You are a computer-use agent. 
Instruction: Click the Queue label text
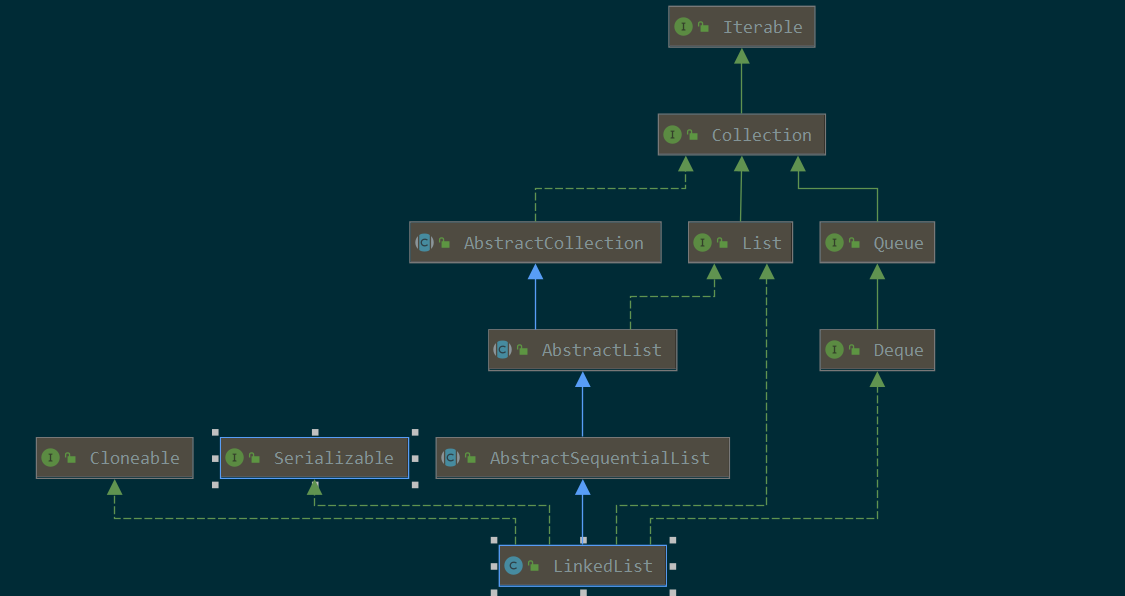898,243
